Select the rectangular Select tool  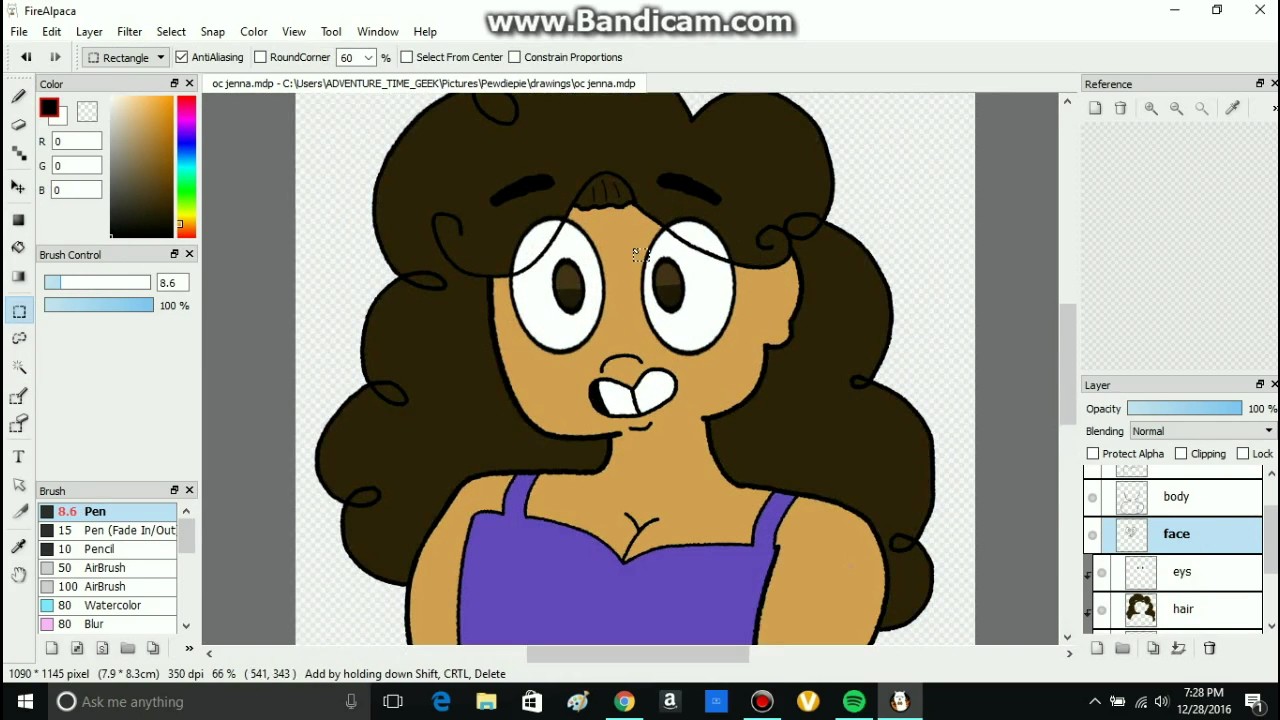click(x=18, y=311)
